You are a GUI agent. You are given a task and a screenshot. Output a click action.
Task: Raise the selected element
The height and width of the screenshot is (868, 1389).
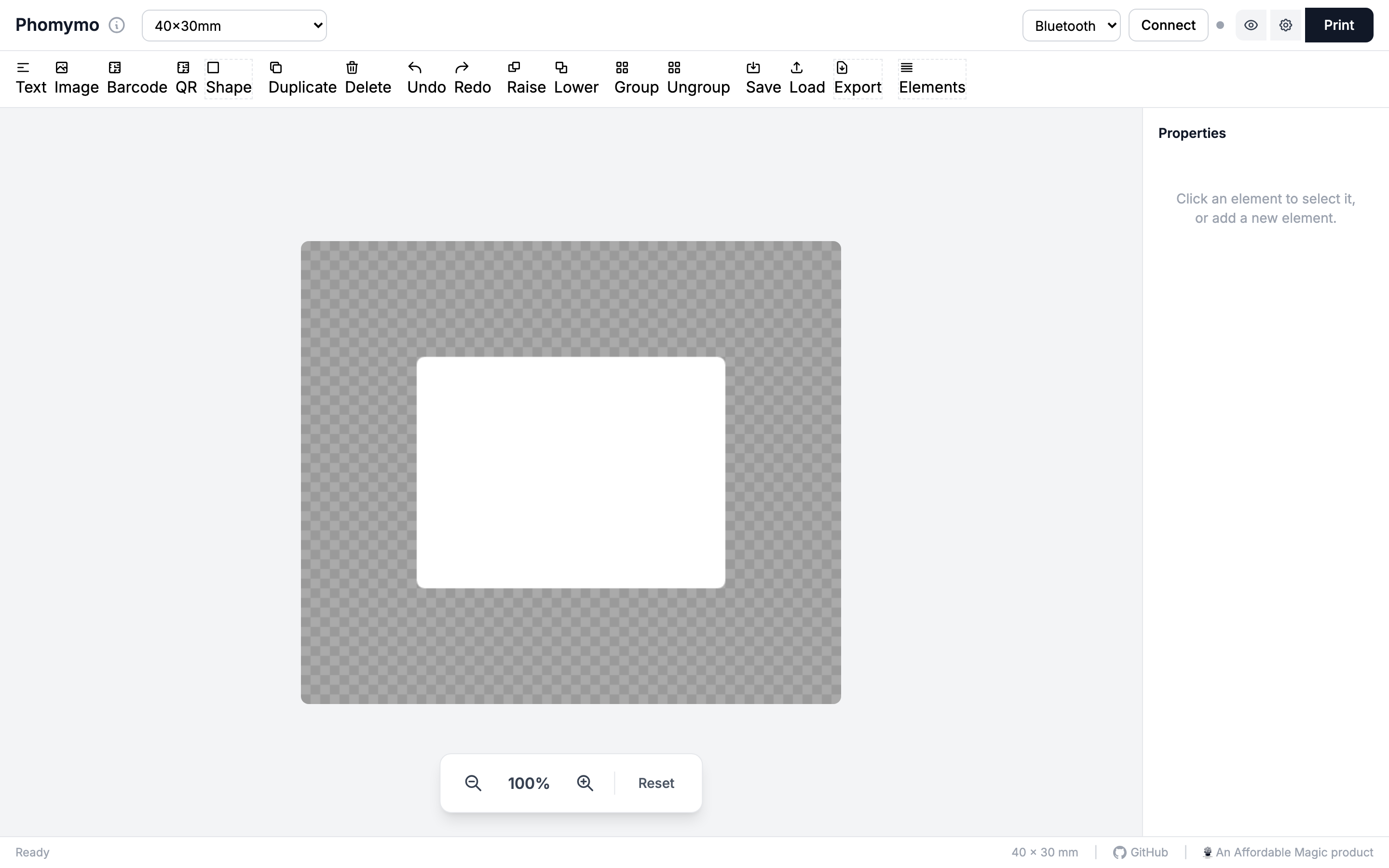click(526, 79)
